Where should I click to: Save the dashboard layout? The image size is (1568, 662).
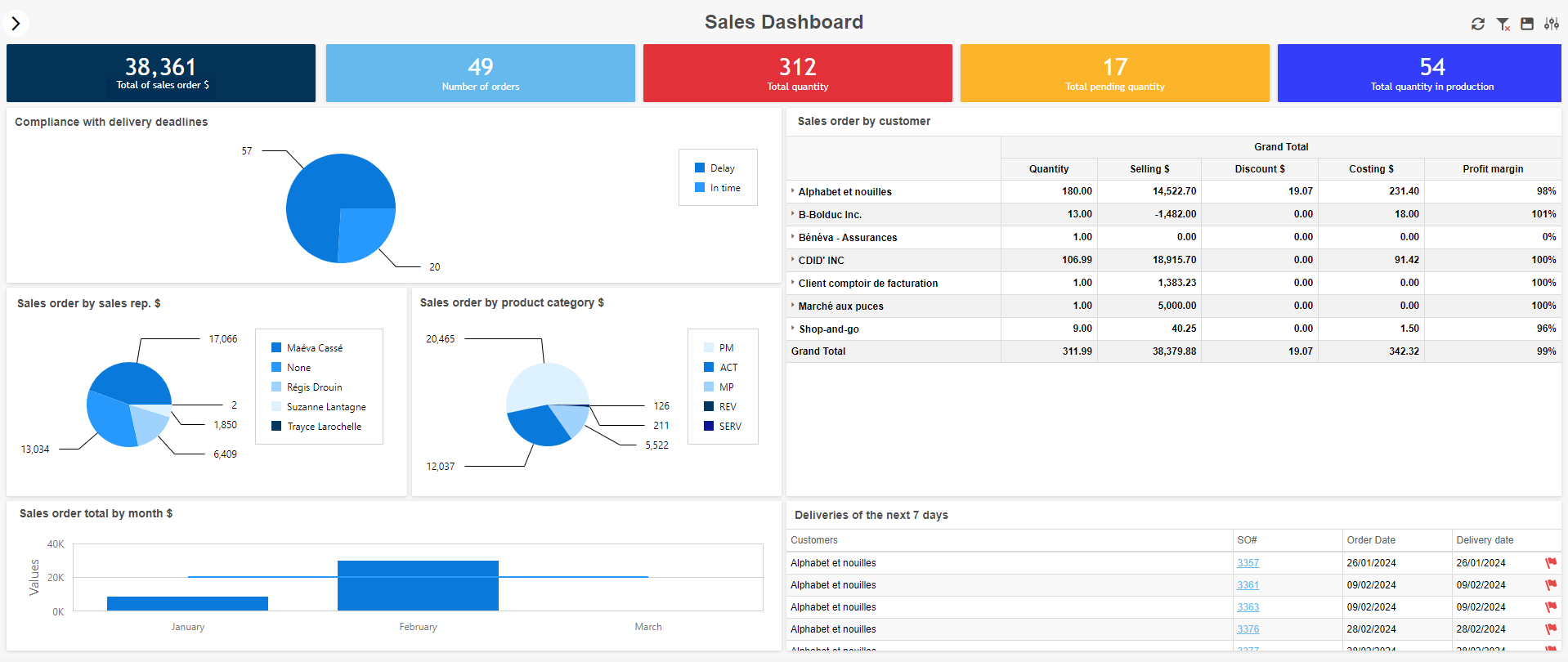tap(1526, 24)
